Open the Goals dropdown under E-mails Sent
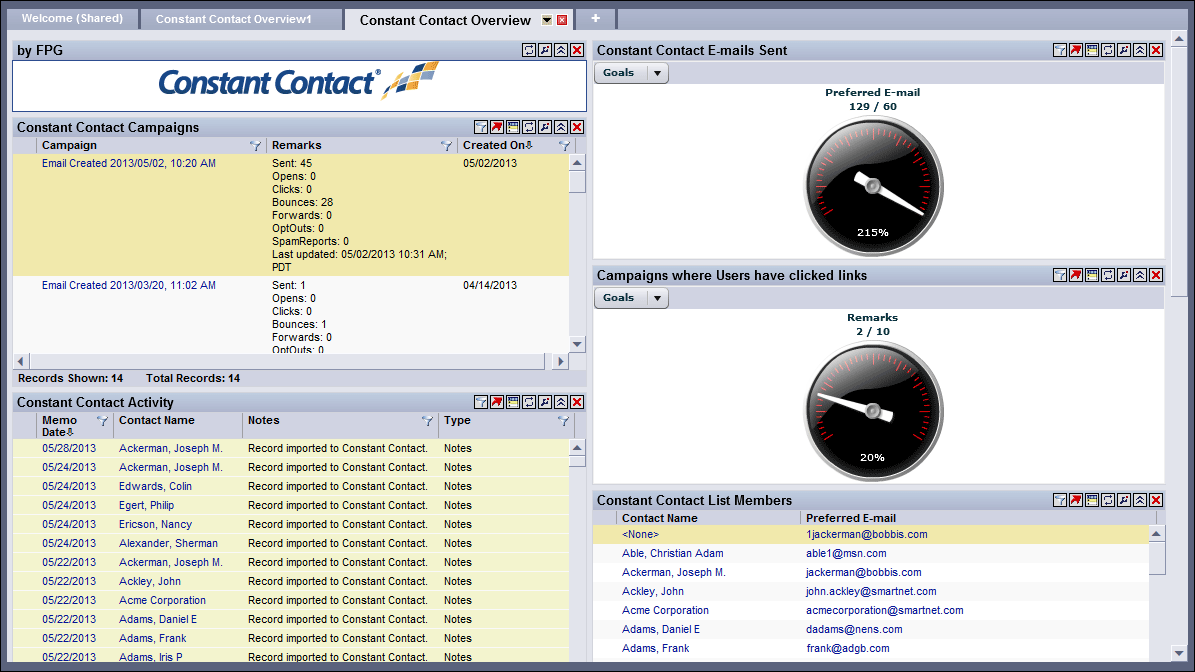This screenshot has width=1195, height=672. tap(631, 72)
